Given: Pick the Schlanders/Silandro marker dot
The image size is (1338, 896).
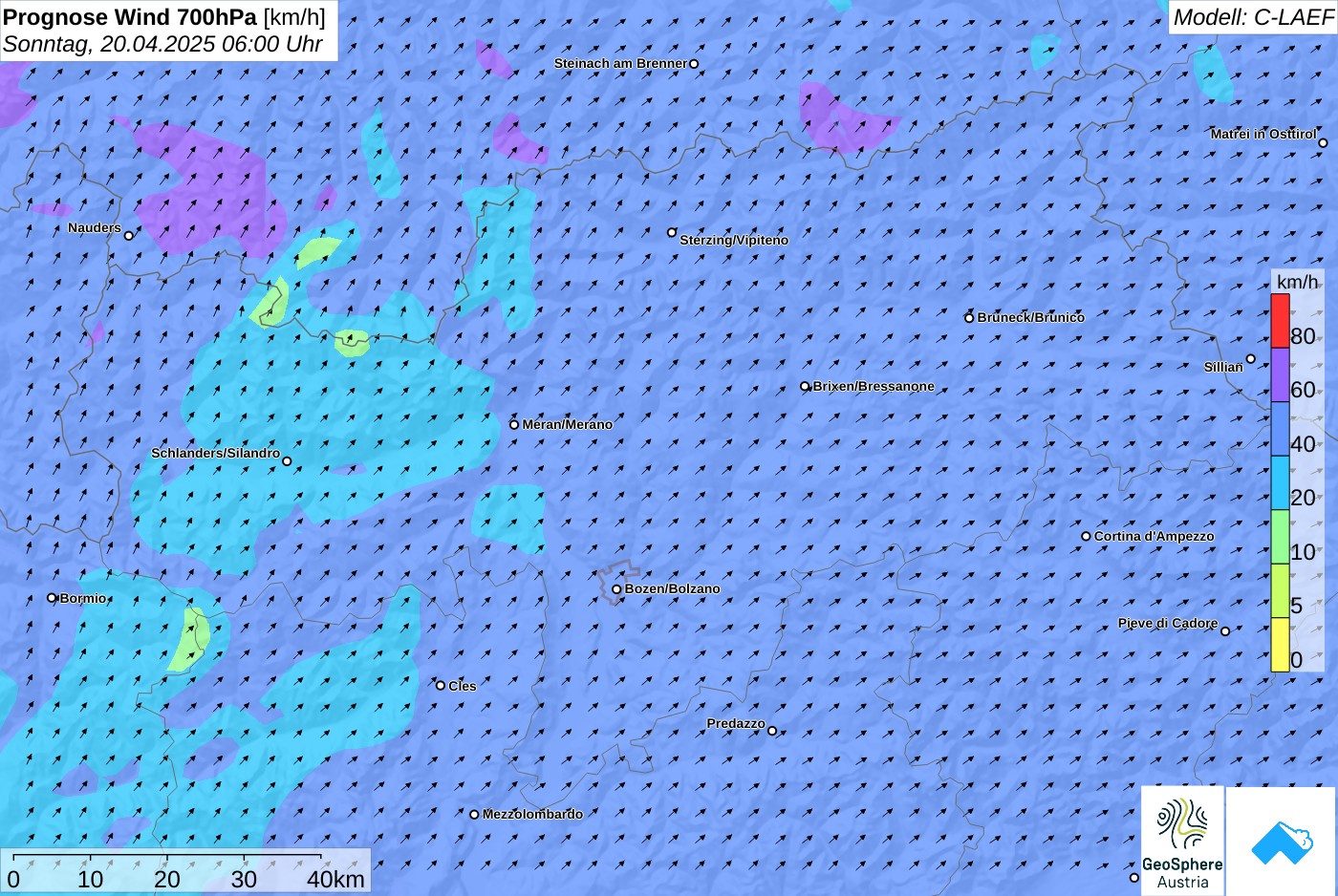Looking at the screenshot, I should point(287,461).
